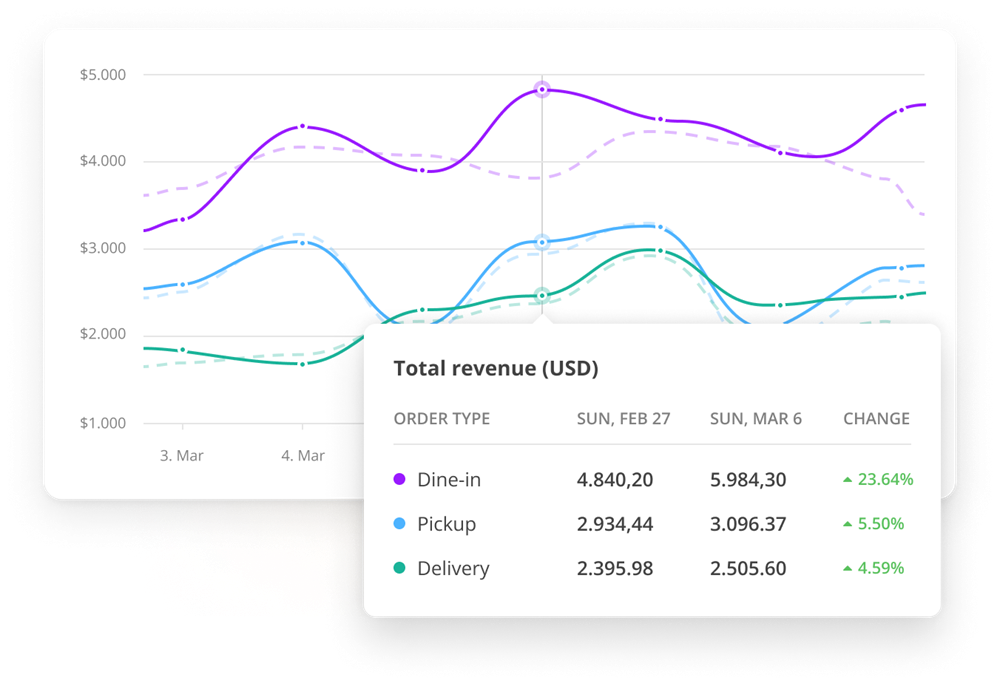Click the CHANGE column header
Viewport: 1000px width, 683px height.
click(876, 419)
